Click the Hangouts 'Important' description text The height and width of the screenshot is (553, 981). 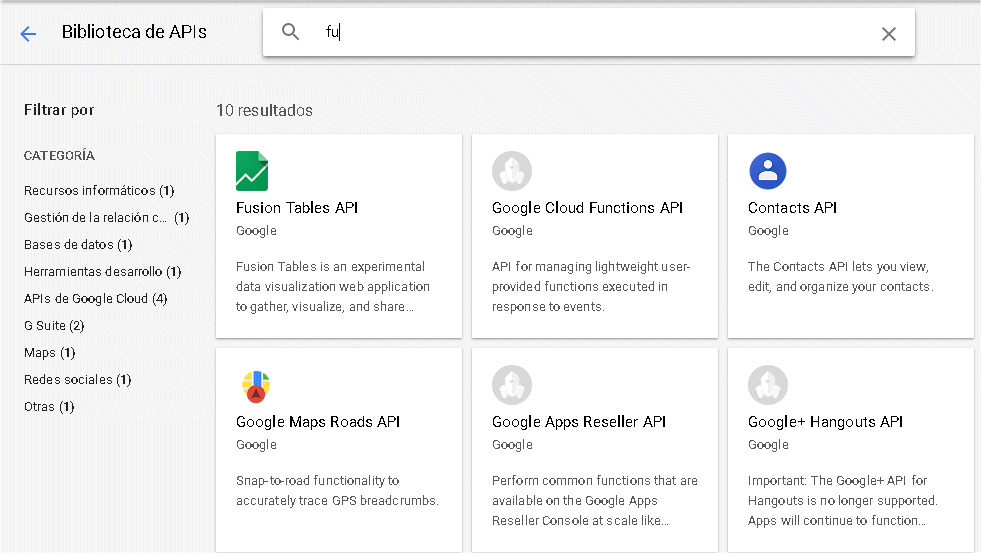point(842,500)
